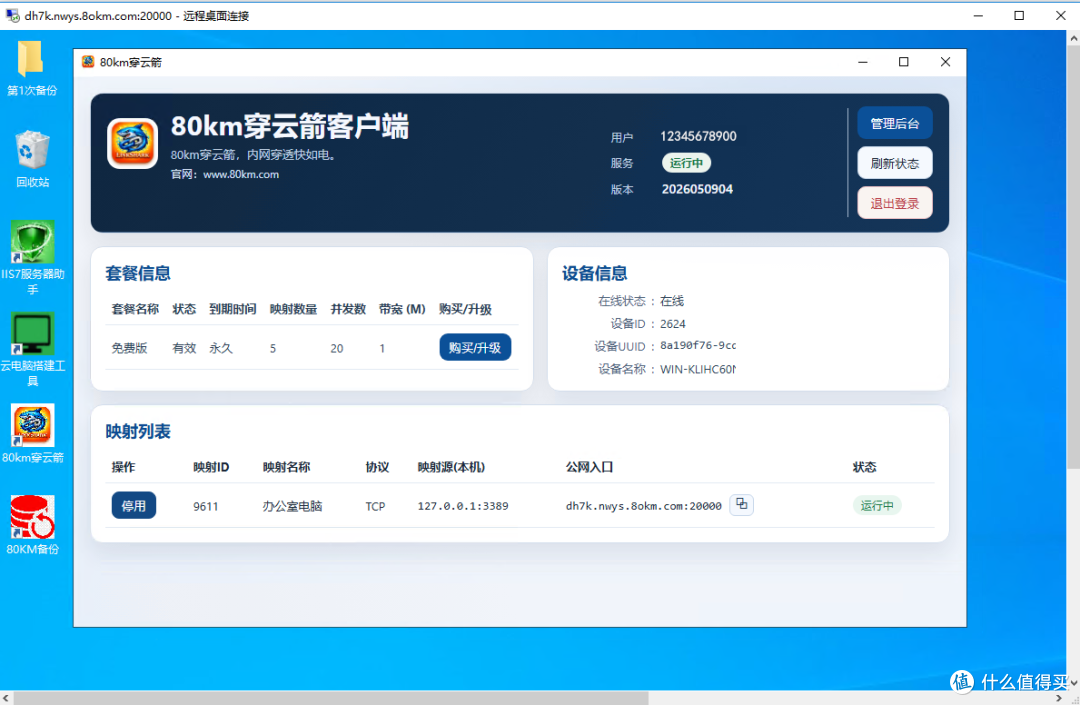Click the 运行中 service status badge in header
Viewport: 1080px width, 705px height.
[686, 163]
